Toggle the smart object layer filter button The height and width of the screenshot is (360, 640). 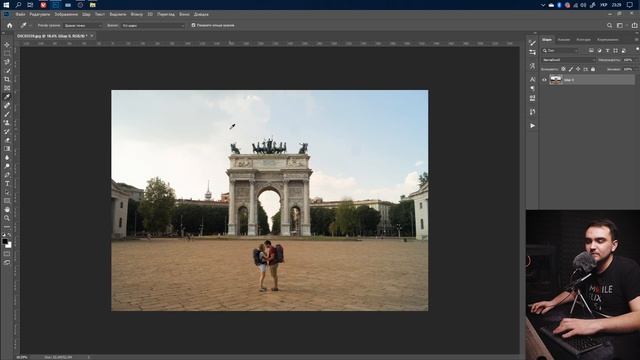coord(623,51)
